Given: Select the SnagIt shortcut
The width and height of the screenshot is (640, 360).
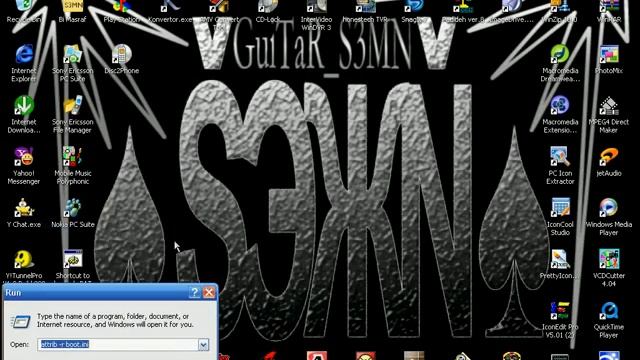Looking at the screenshot, I should pos(413,10).
